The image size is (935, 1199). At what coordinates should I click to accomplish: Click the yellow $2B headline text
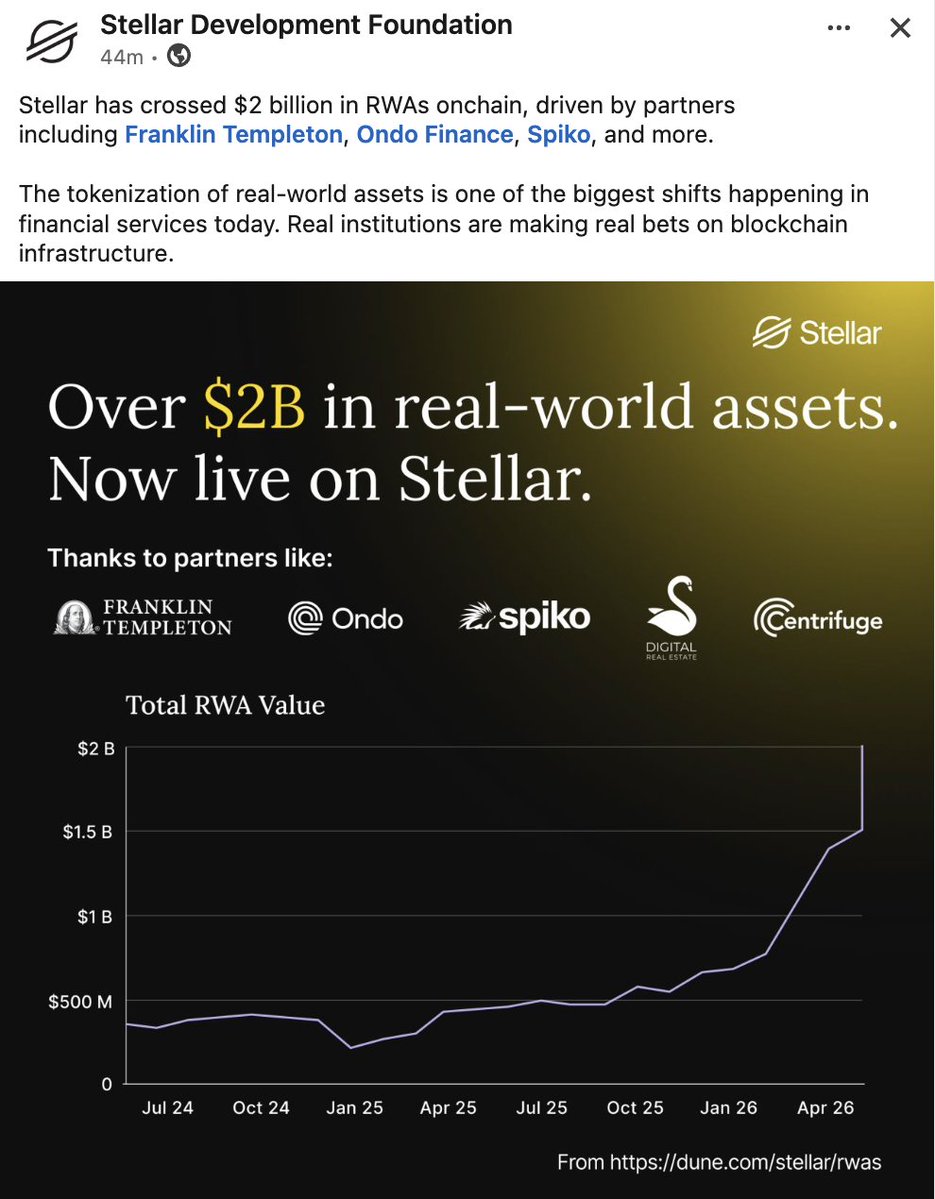point(254,409)
